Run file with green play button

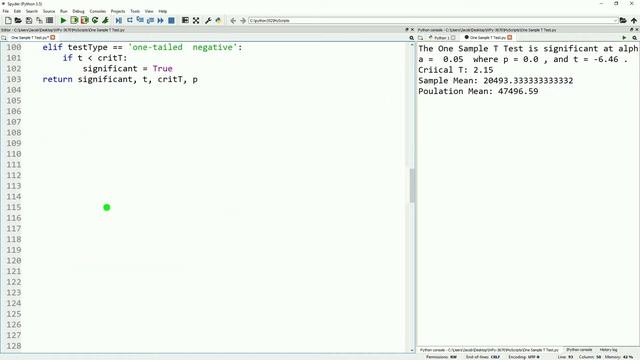point(63,20)
